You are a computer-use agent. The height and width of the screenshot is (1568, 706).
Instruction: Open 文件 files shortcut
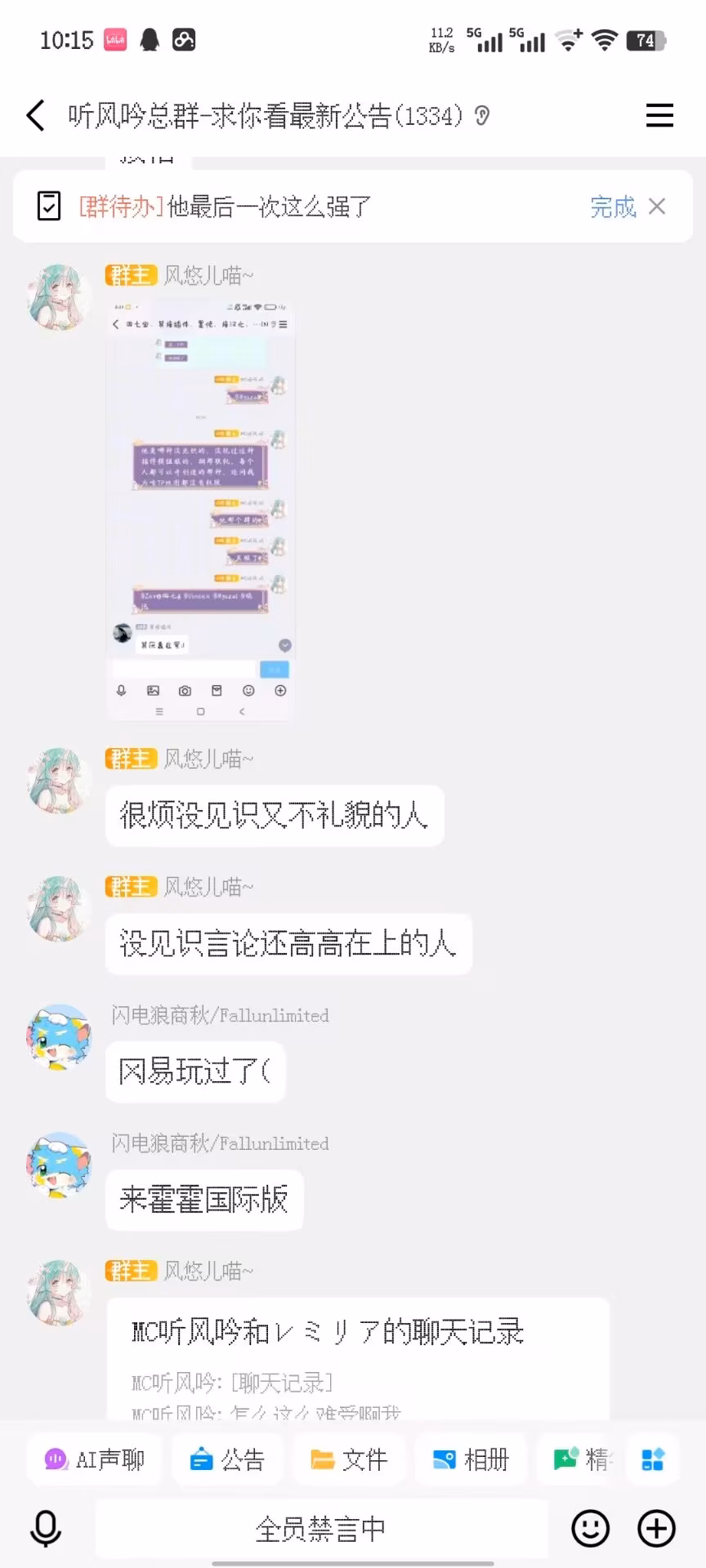pos(349,1459)
